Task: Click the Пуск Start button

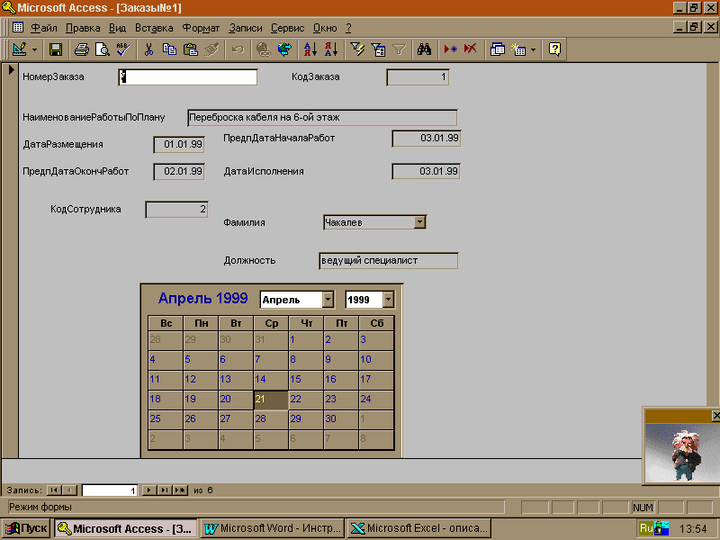Action: 27,528
